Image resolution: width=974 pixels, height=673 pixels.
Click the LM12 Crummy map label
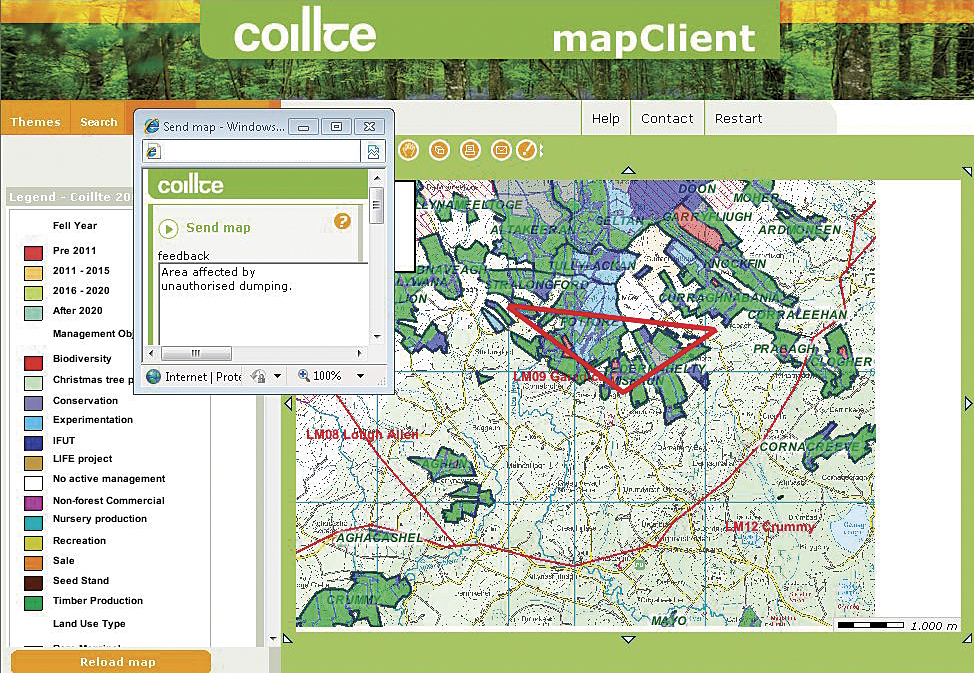770,526
